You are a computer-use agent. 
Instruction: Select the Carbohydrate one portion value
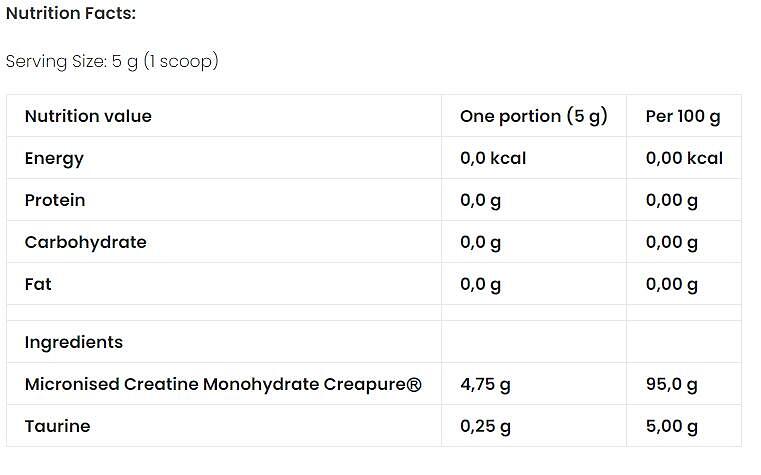[481, 242]
